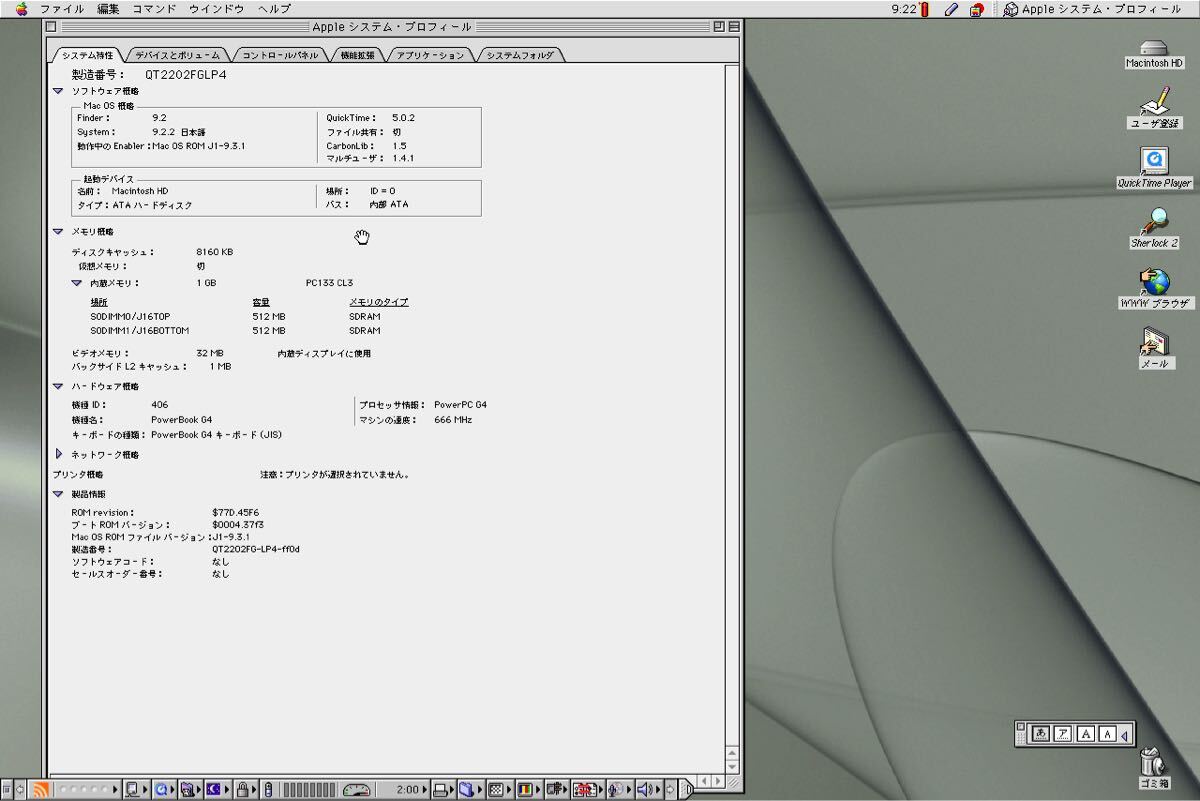Collapse the メモリ概略 section
This screenshot has width=1200, height=801.
58,231
